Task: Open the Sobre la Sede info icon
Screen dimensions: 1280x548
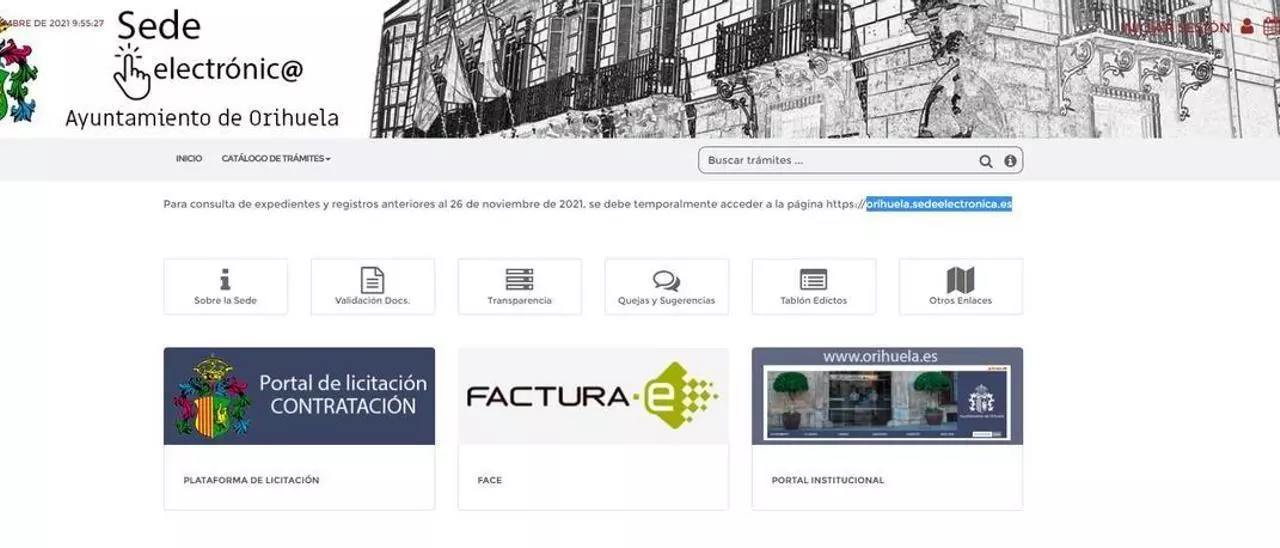Action: tap(225, 280)
